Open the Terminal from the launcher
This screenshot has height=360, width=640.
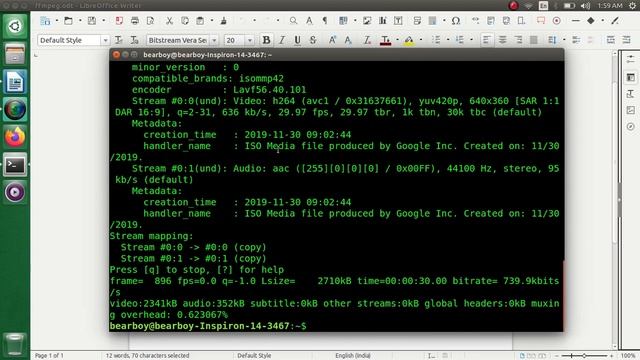point(15,165)
